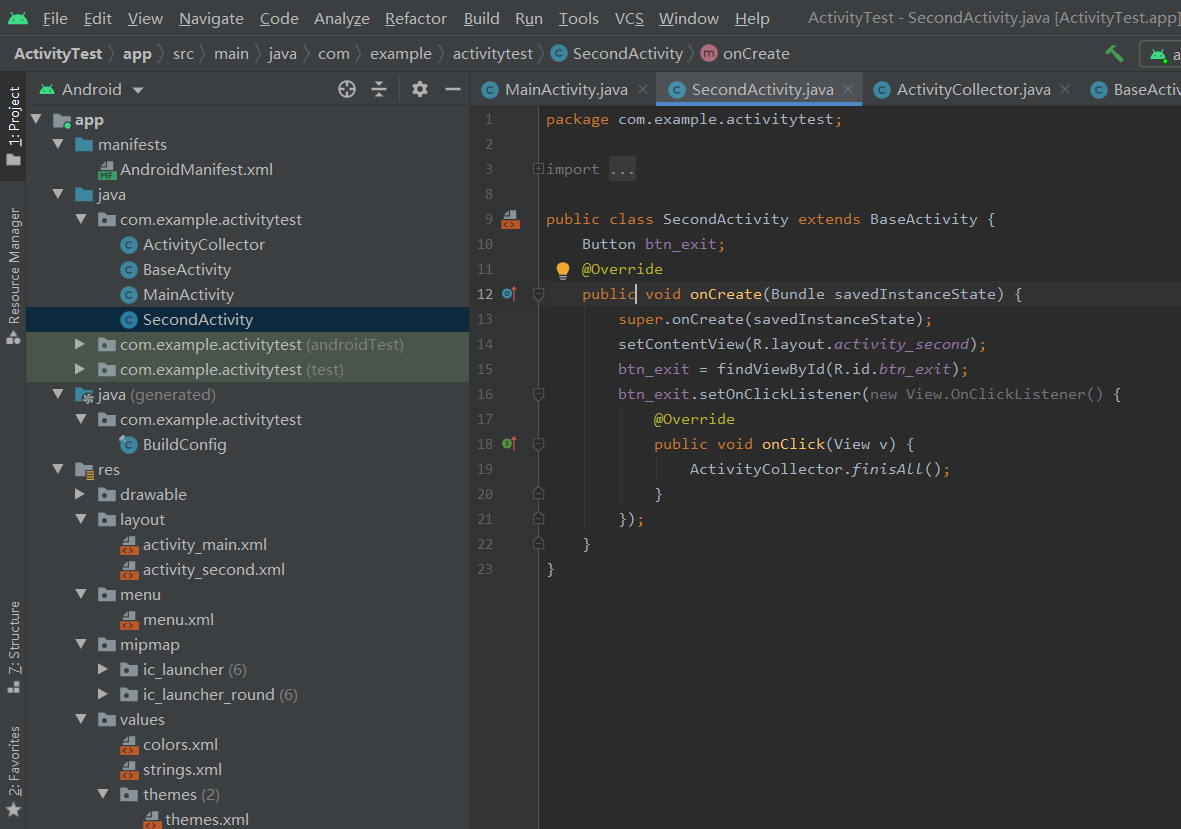Close the MainActivity.java tab
Screen dimensions: 1181x829
tap(642, 89)
